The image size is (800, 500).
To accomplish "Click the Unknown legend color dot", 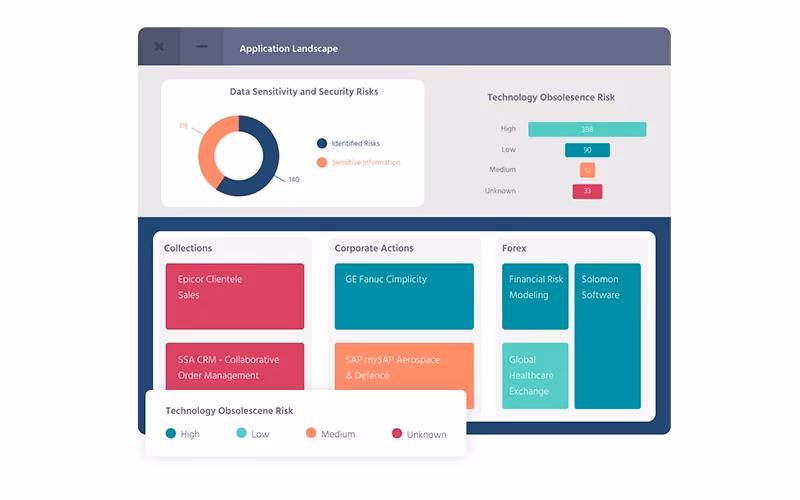I will pyautogui.click(x=396, y=434).
